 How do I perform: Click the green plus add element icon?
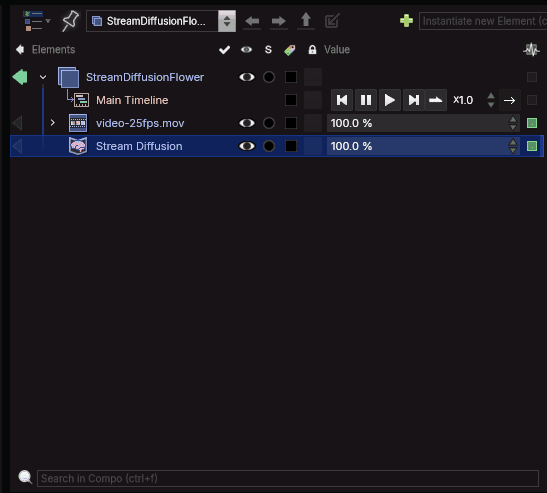(406, 21)
